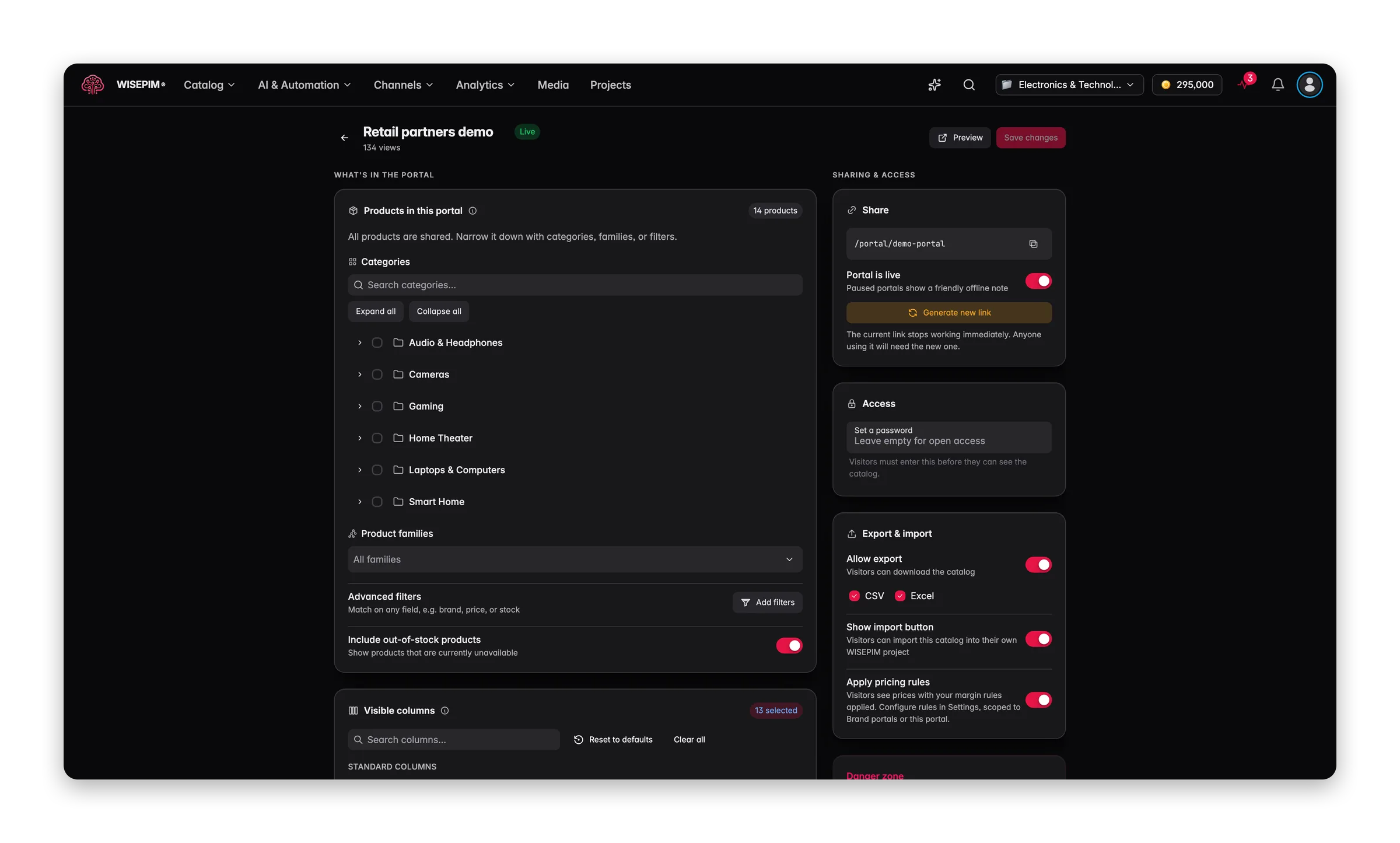Click the Access lock icon
This screenshot has height=843, width=1400.
point(852,404)
